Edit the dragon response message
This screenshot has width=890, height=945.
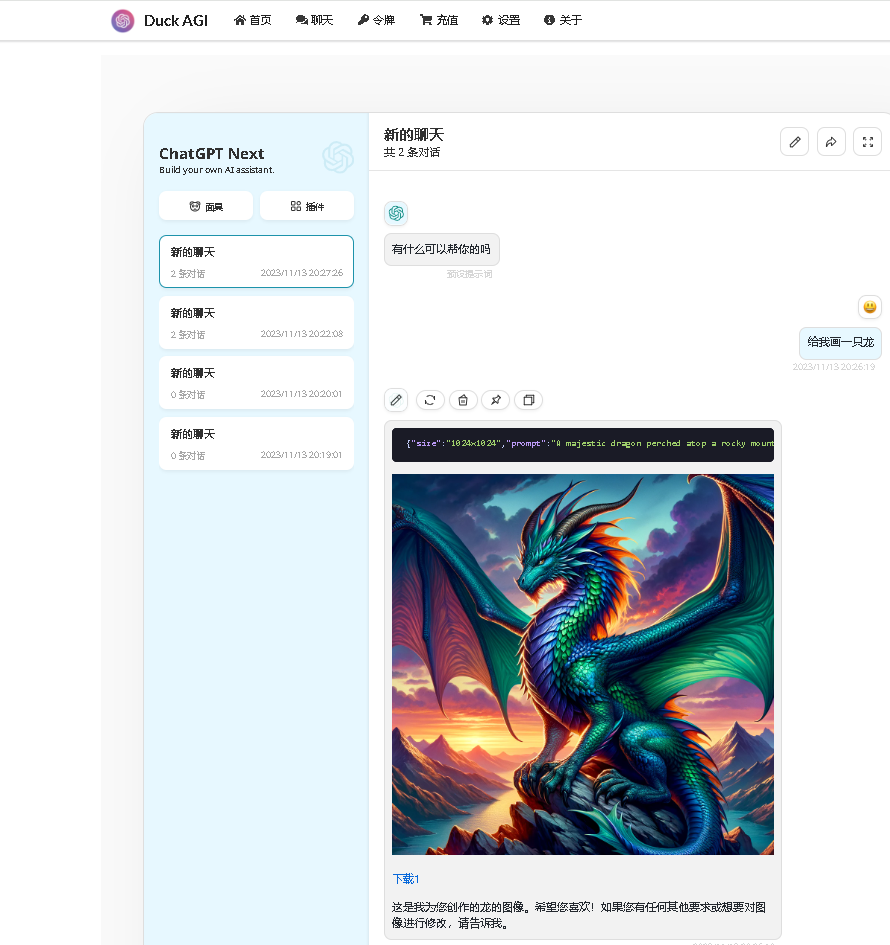click(x=396, y=400)
